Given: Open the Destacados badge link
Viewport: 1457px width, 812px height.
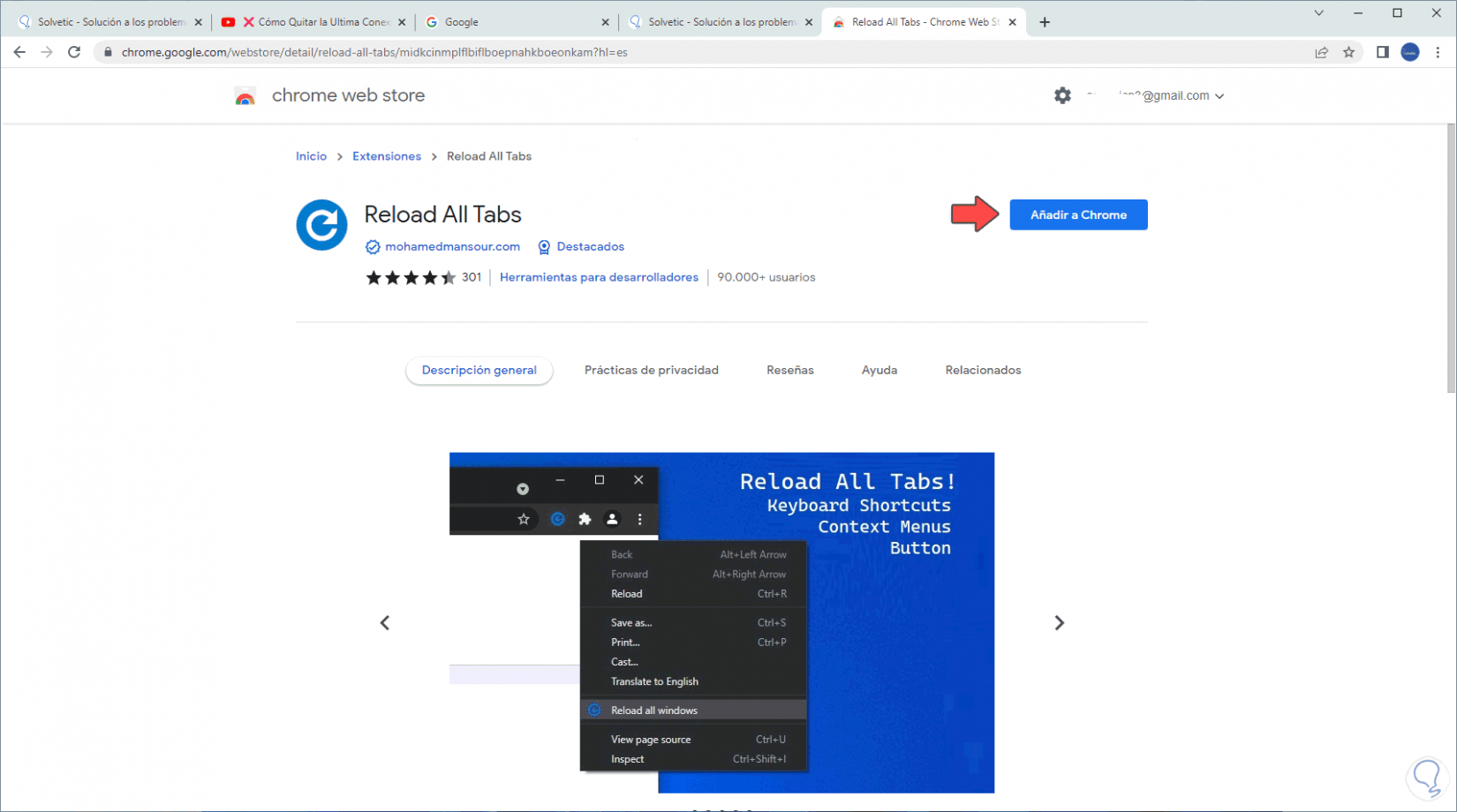Looking at the screenshot, I should pos(590,247).
